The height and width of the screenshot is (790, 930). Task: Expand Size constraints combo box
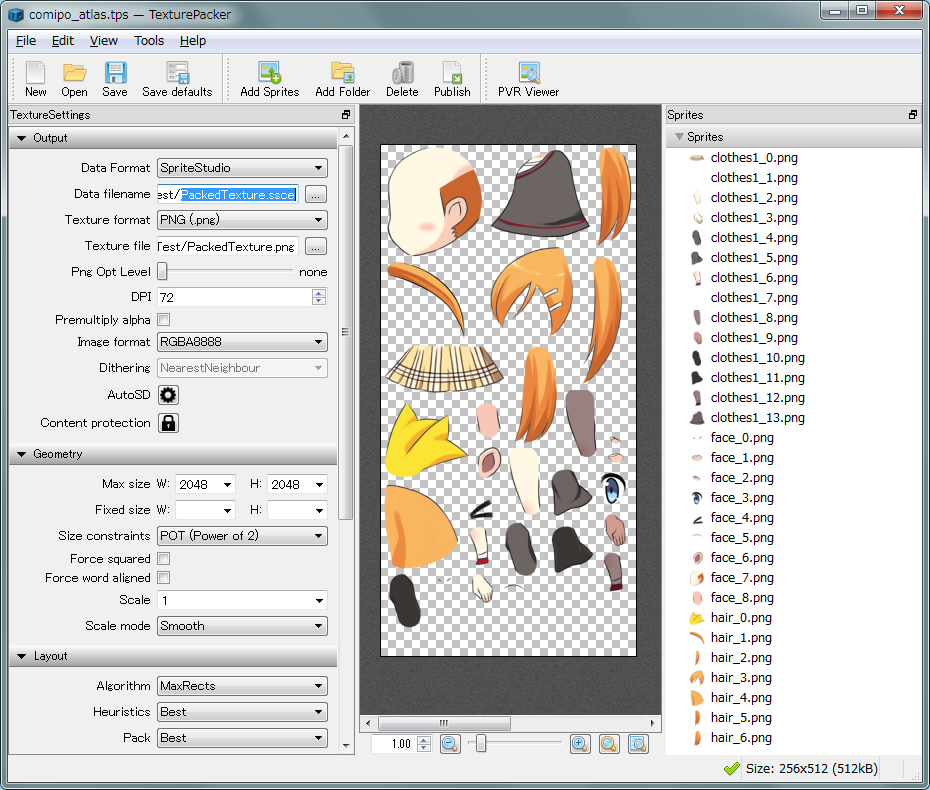coord(242,536)
